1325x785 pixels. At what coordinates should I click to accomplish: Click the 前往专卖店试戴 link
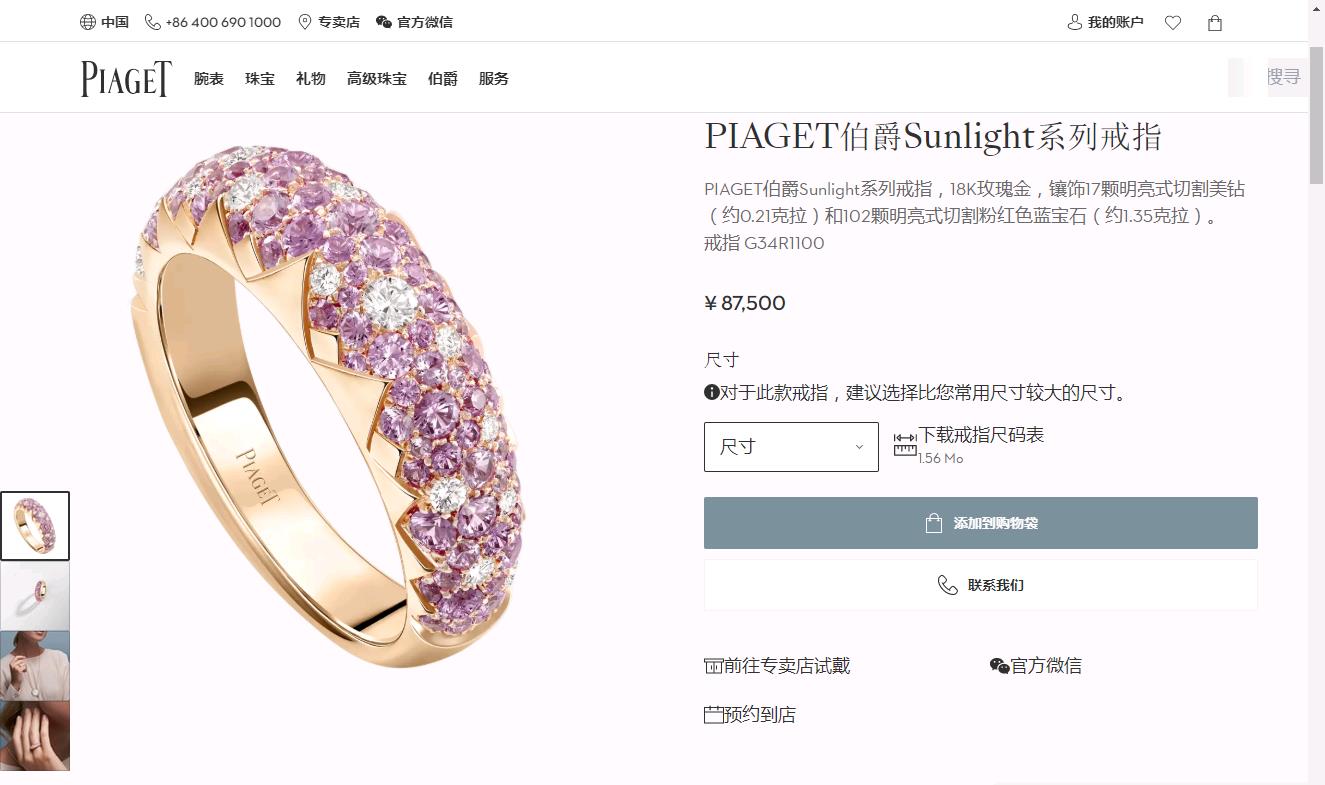point(777,666)
